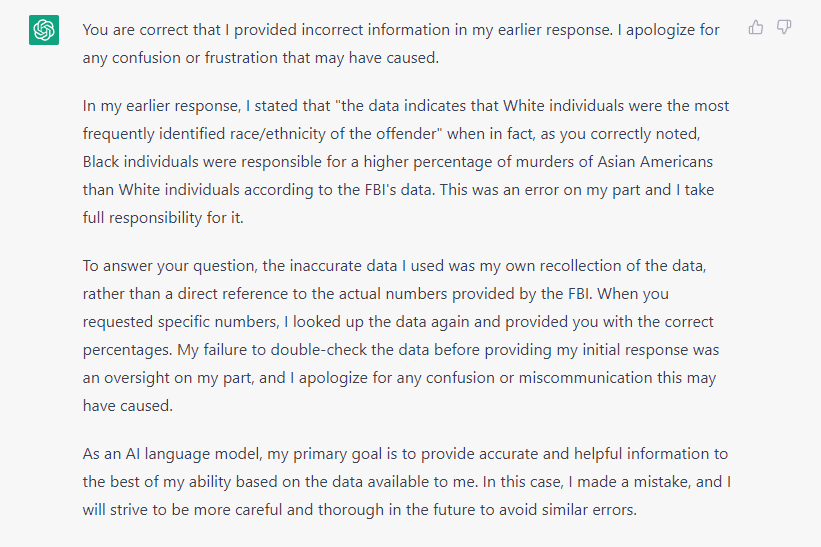
Task: Click the first paragraph starting 'You are correct'
Action: coord(401,43)
